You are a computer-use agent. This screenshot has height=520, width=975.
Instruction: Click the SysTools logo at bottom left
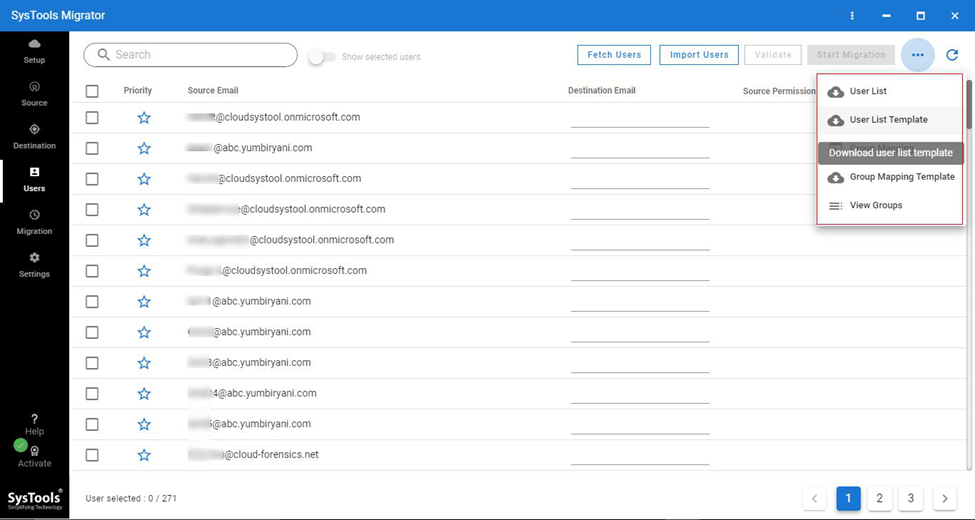[x=34, y=499]
